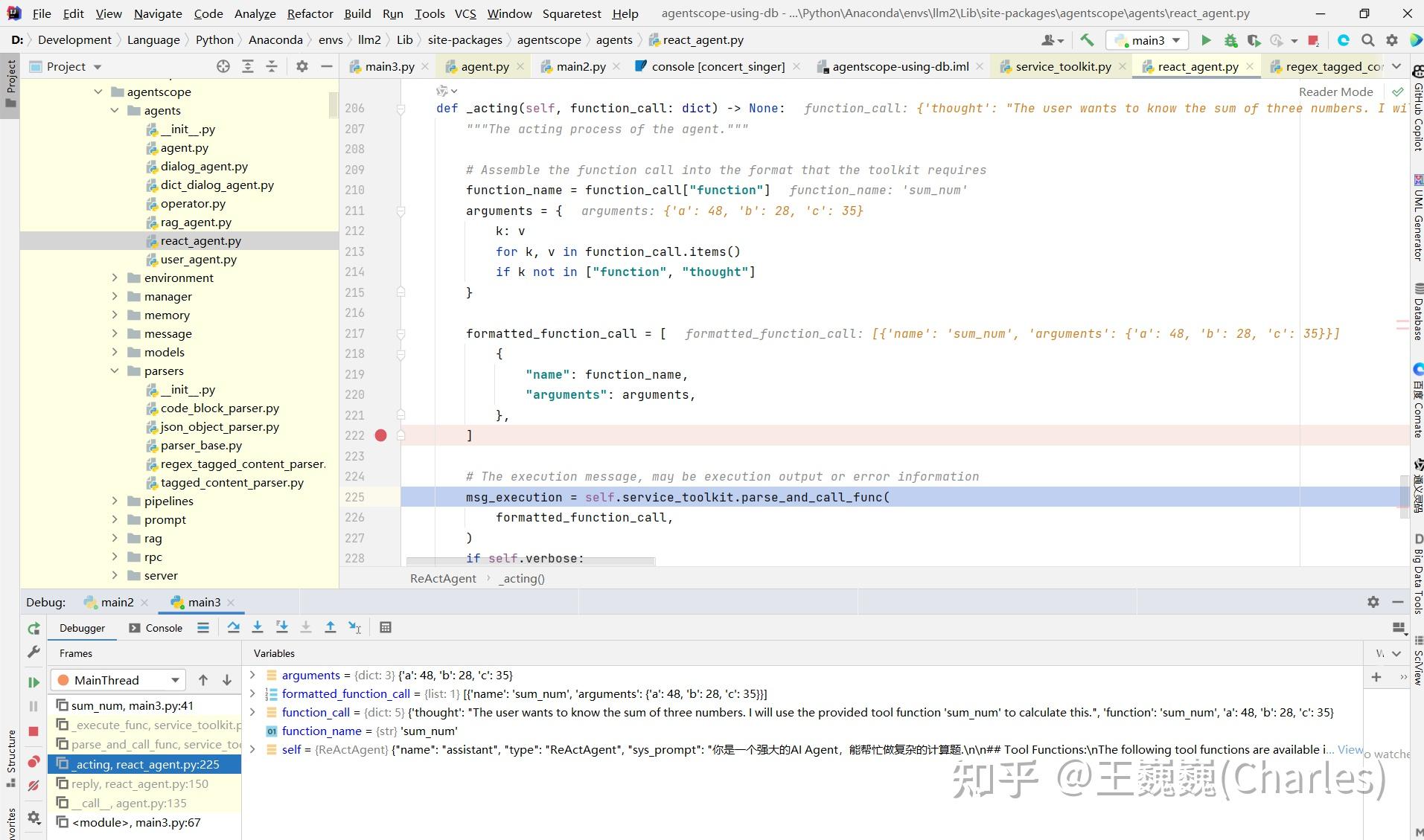Image resolution: width=1424 pixels, height=840 pixels.
Task: Click Mute Breakpoints icon
Action: (33, 786)
